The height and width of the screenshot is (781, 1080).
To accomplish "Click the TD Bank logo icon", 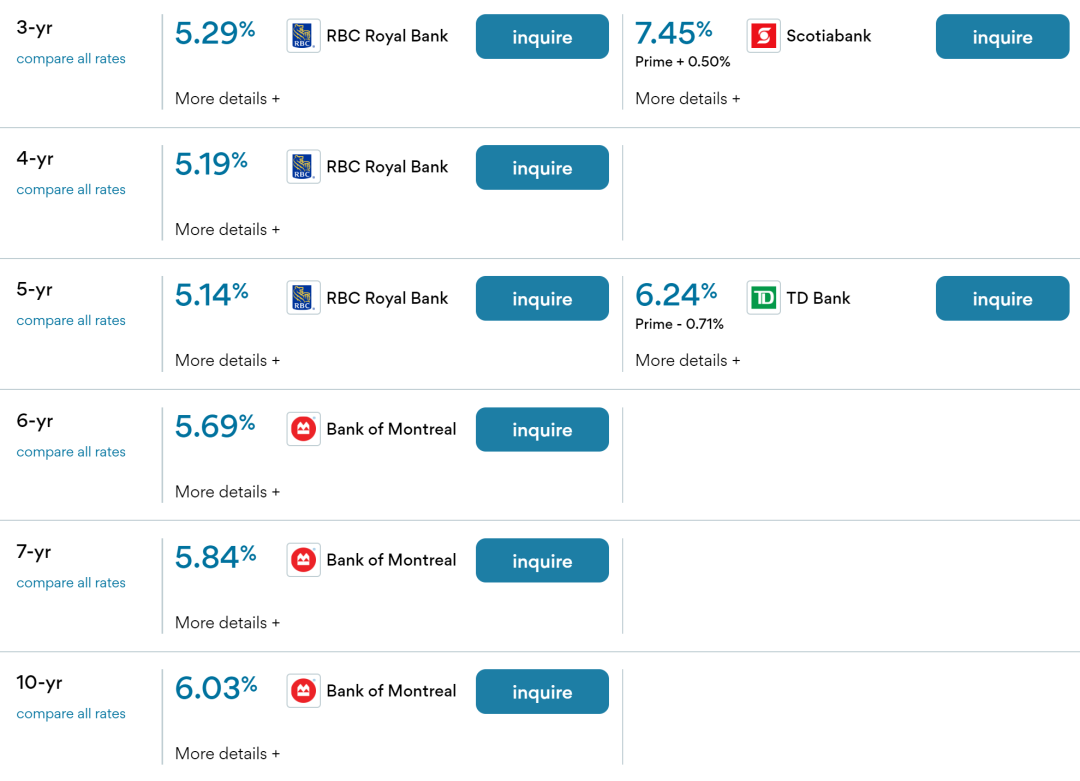I will click(763, 298).
